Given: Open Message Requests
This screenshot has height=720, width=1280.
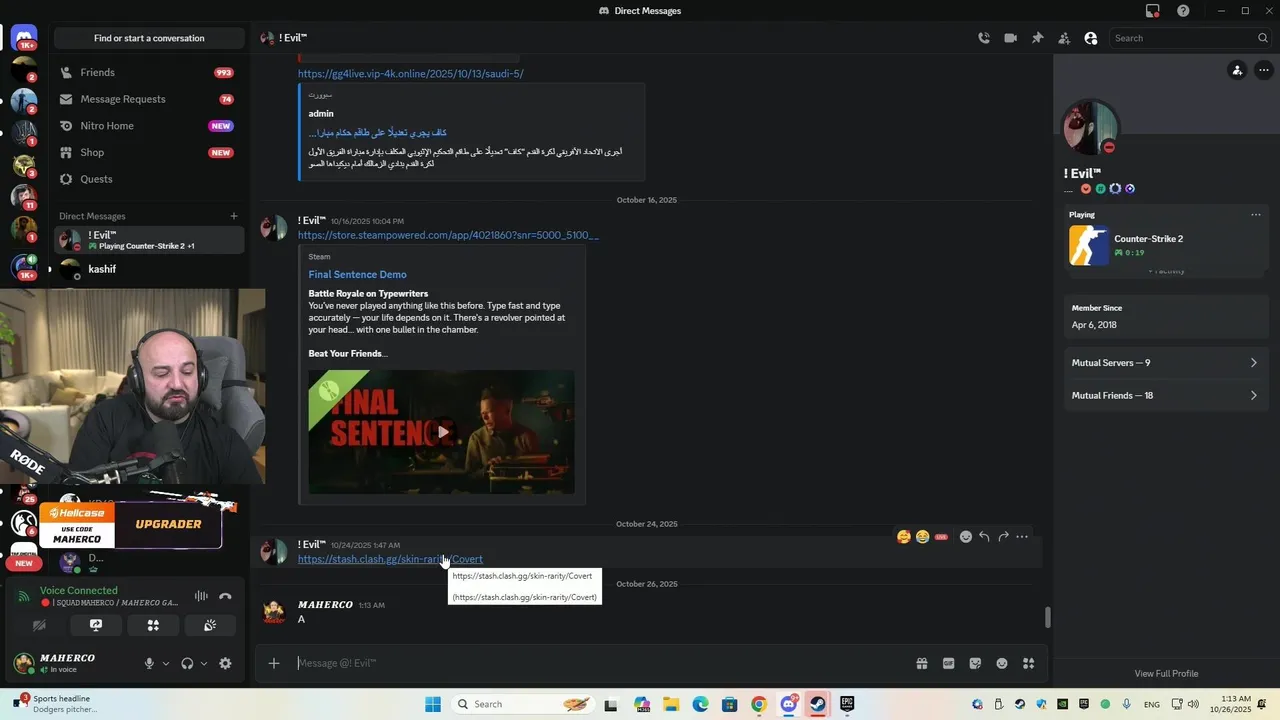Looking at the screenshot, I should [149, 99].
